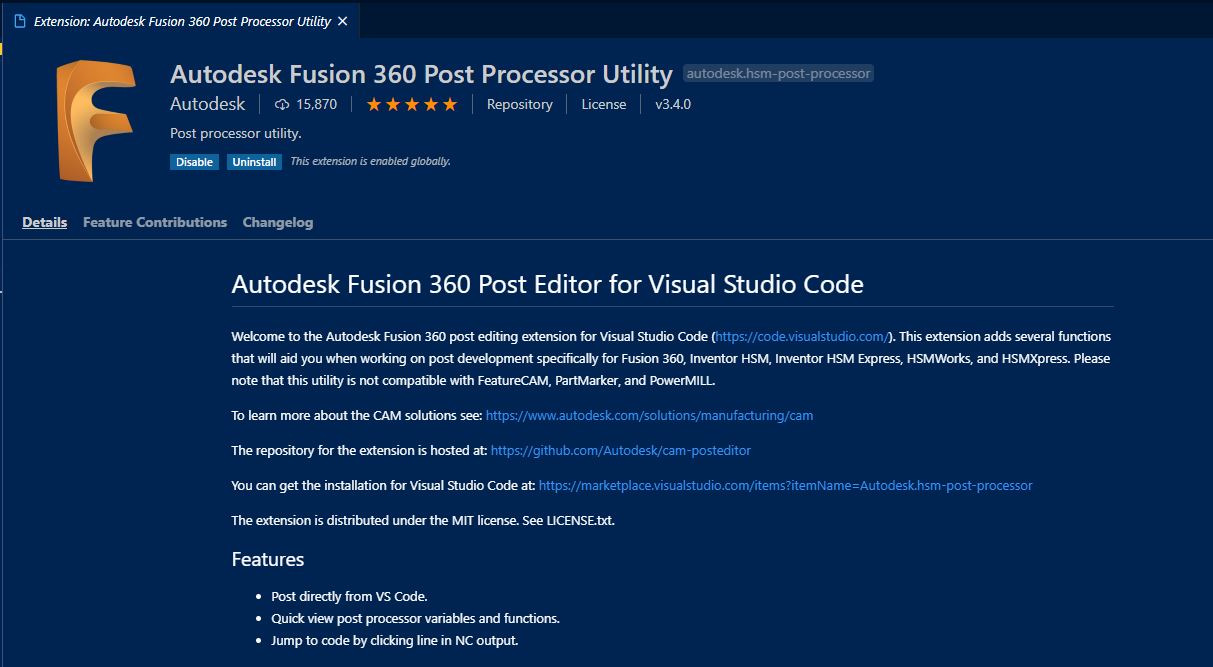The image size is (1213, 667).
Task: Uninstall the Post Processor Utility extension
Action: click(x=254, y=161)
